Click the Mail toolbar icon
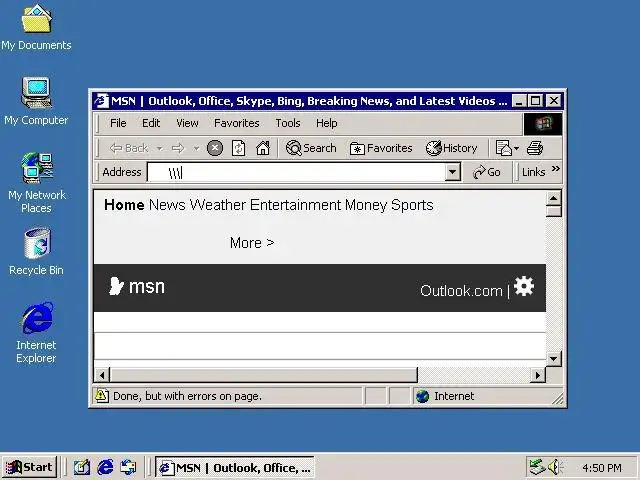The width and height of the screenshot is (640, 480). click(x=504, y=148)
